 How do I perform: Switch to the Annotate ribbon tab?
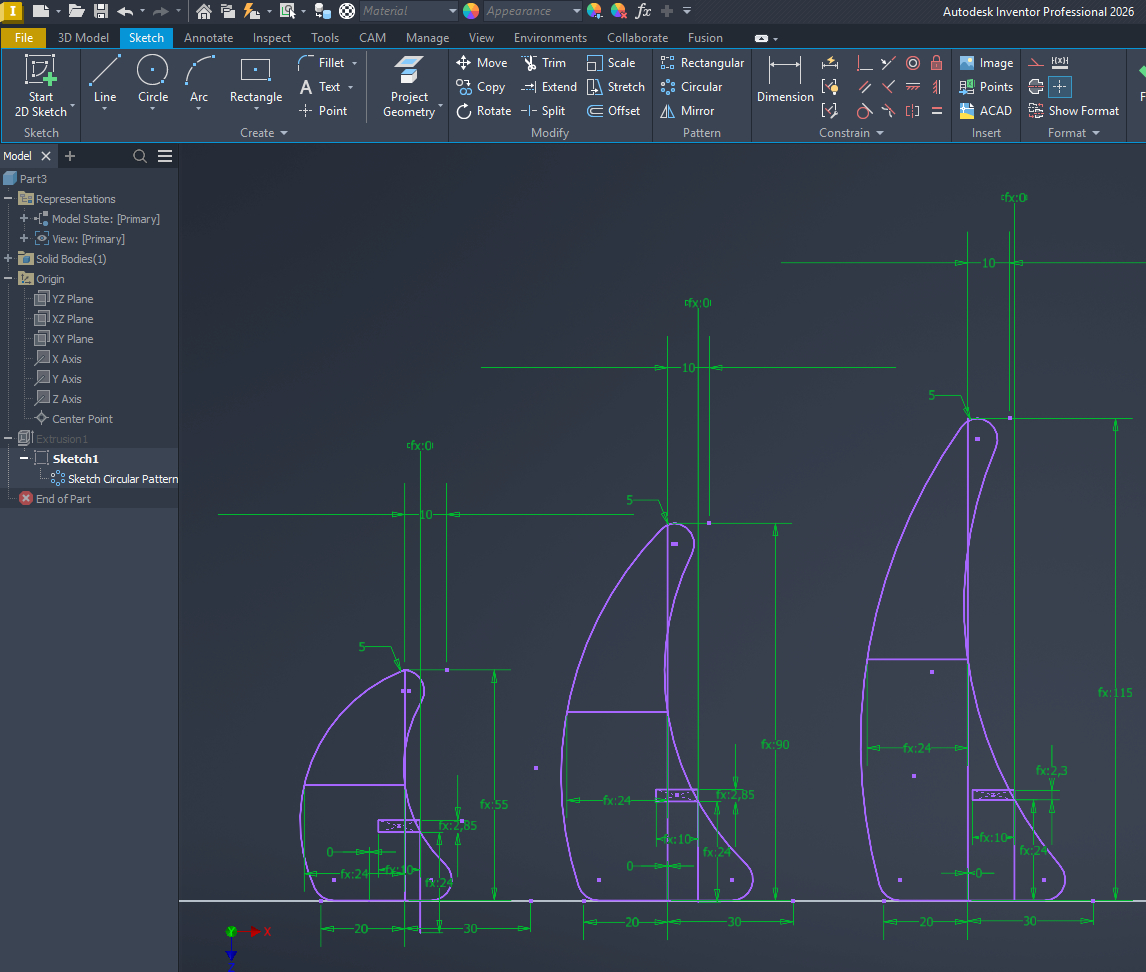point(208,37)
